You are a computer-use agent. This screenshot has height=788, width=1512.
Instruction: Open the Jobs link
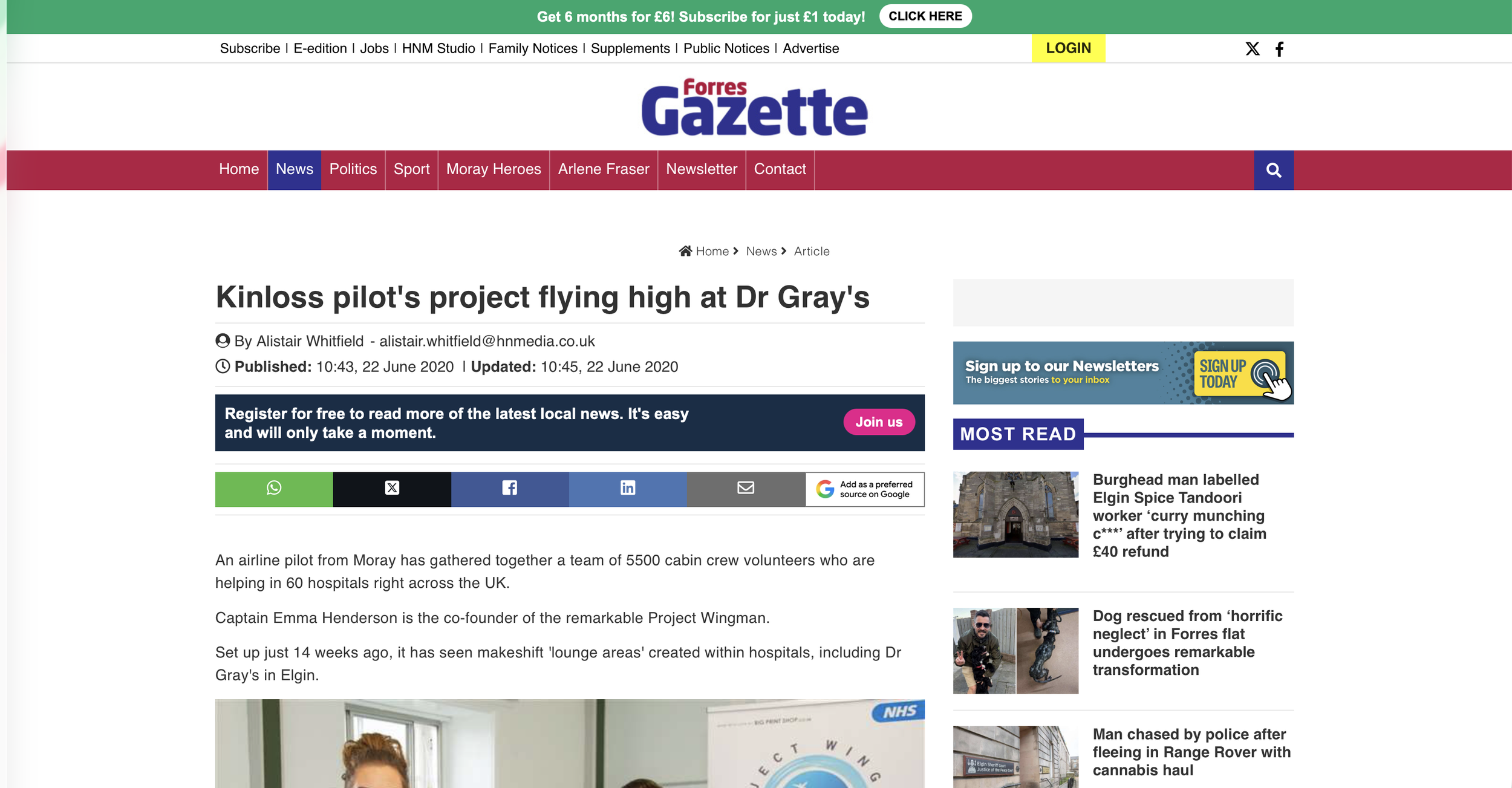374,48
